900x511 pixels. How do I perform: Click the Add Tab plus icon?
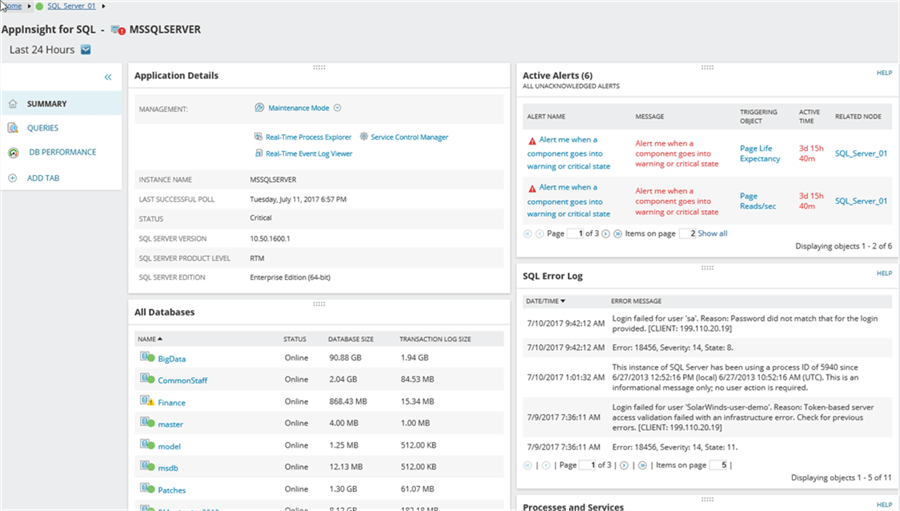click(12, 178)
